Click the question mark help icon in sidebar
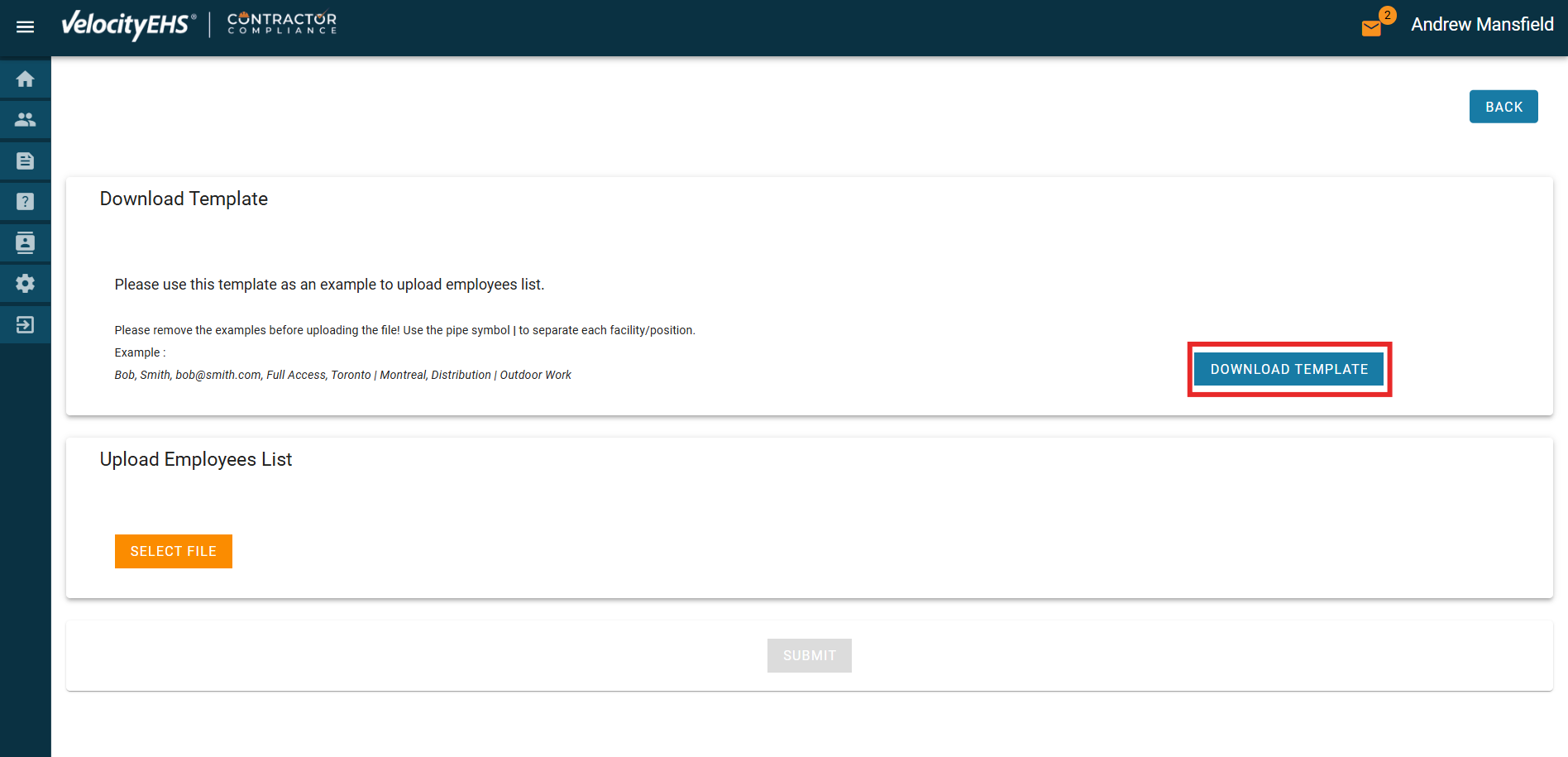The width and height of the screenshot is (1568, 757). pyautogui.click(x=25, y=201)
